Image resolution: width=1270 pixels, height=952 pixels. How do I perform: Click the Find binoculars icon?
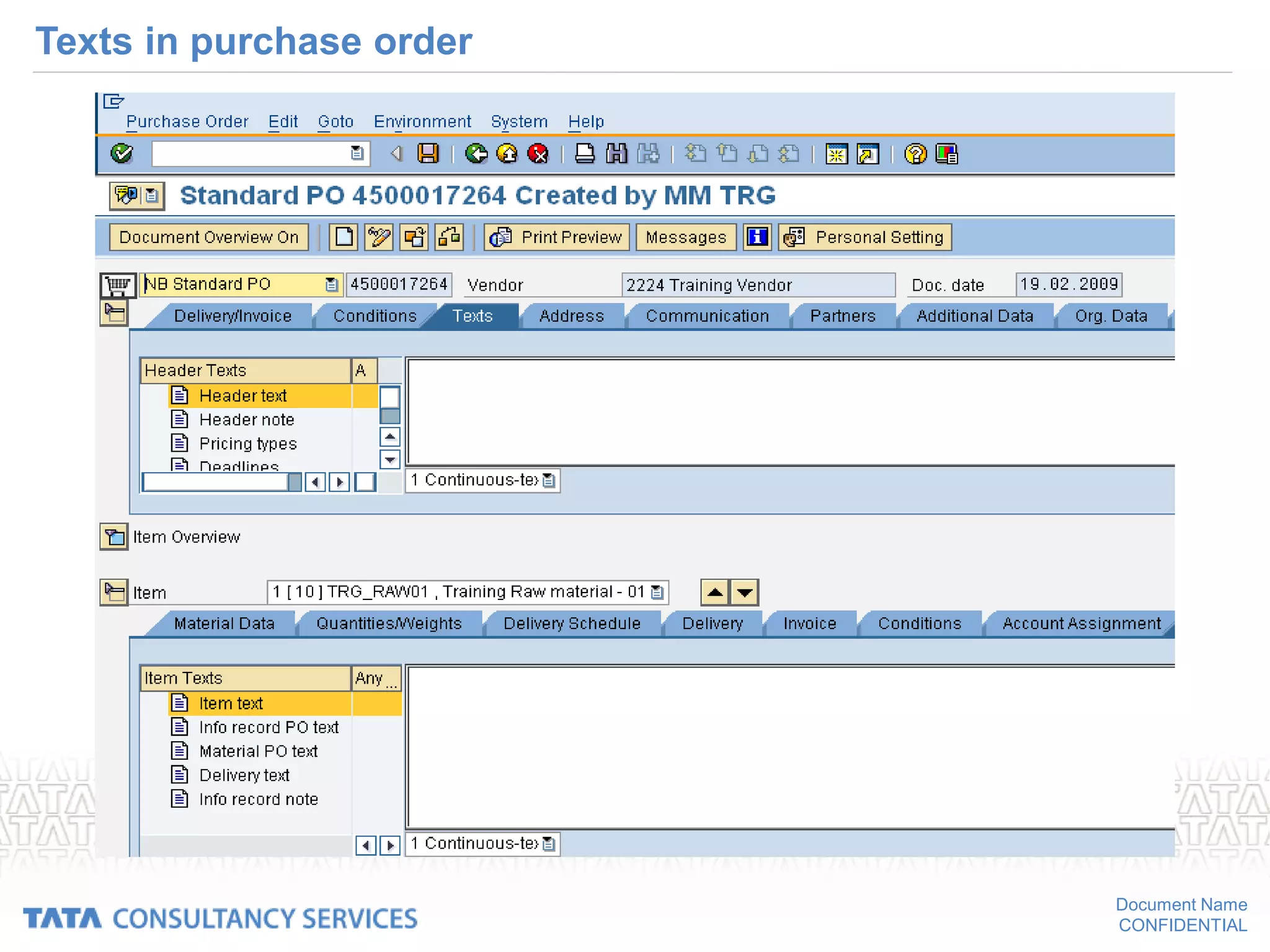point(616,154)
